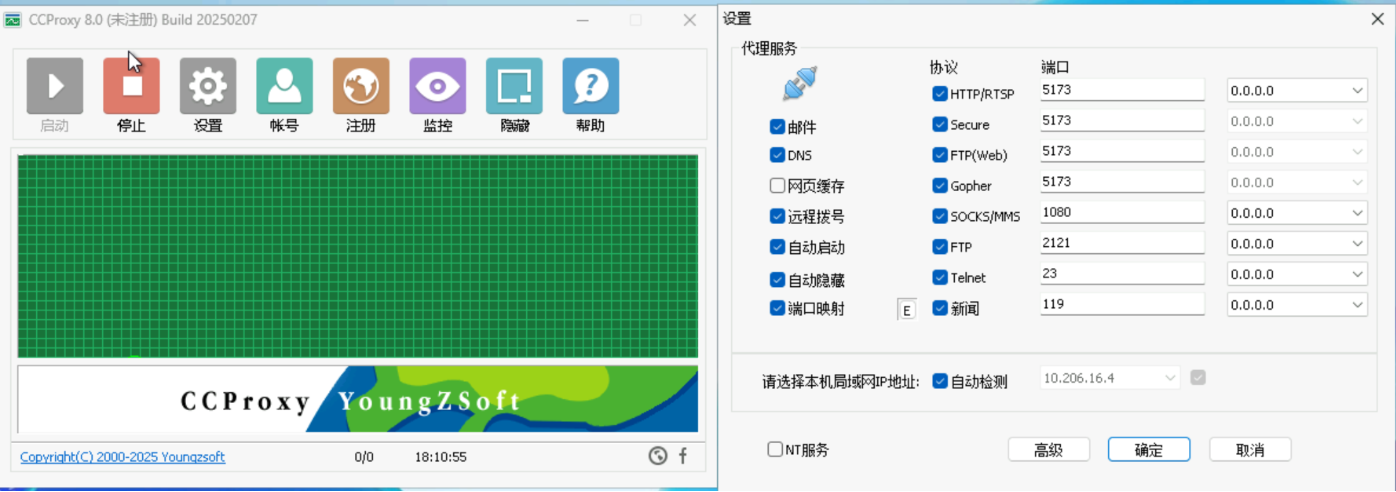Open the FTP(Web) row address dropdown
Image resolution: width=1396 pixels, height=492 pixels.
1297,152
